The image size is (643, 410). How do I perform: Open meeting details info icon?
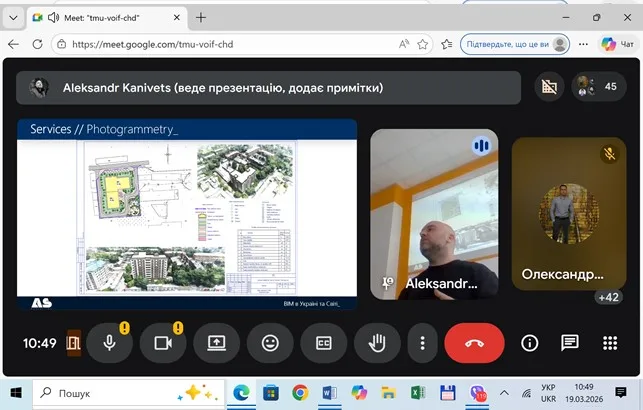pyautogui.click(x=530, y=343)
